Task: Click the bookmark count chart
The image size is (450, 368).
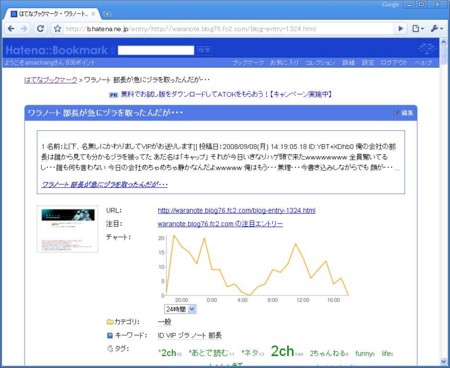Action: click(x=253, y=268)
